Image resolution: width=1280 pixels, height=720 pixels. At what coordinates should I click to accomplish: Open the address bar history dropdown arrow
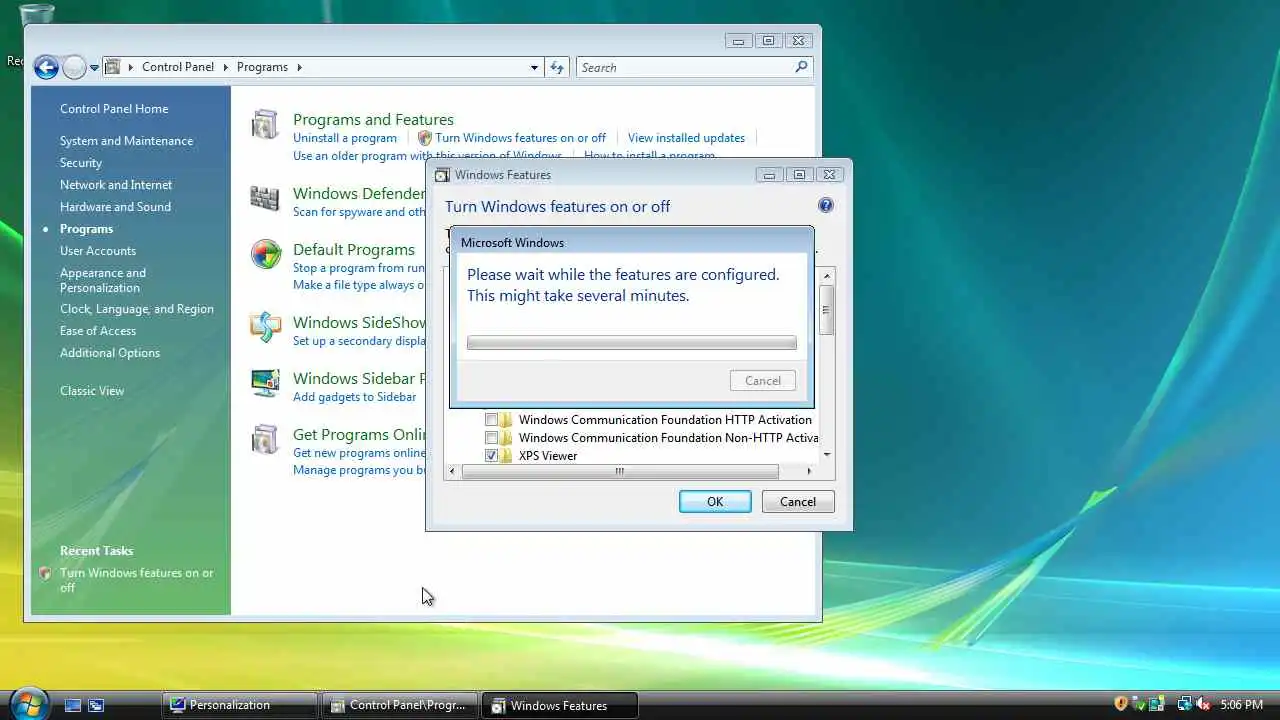534,67
